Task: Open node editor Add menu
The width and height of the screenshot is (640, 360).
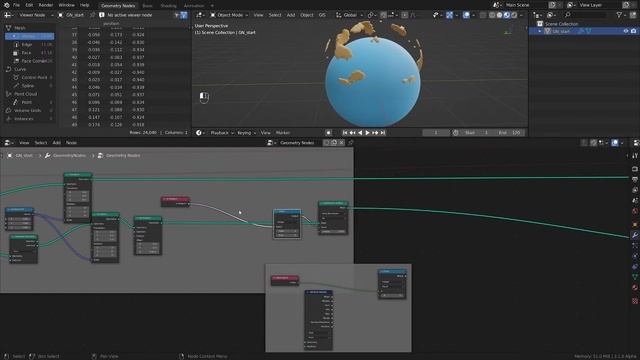Action: pos(56,143)
